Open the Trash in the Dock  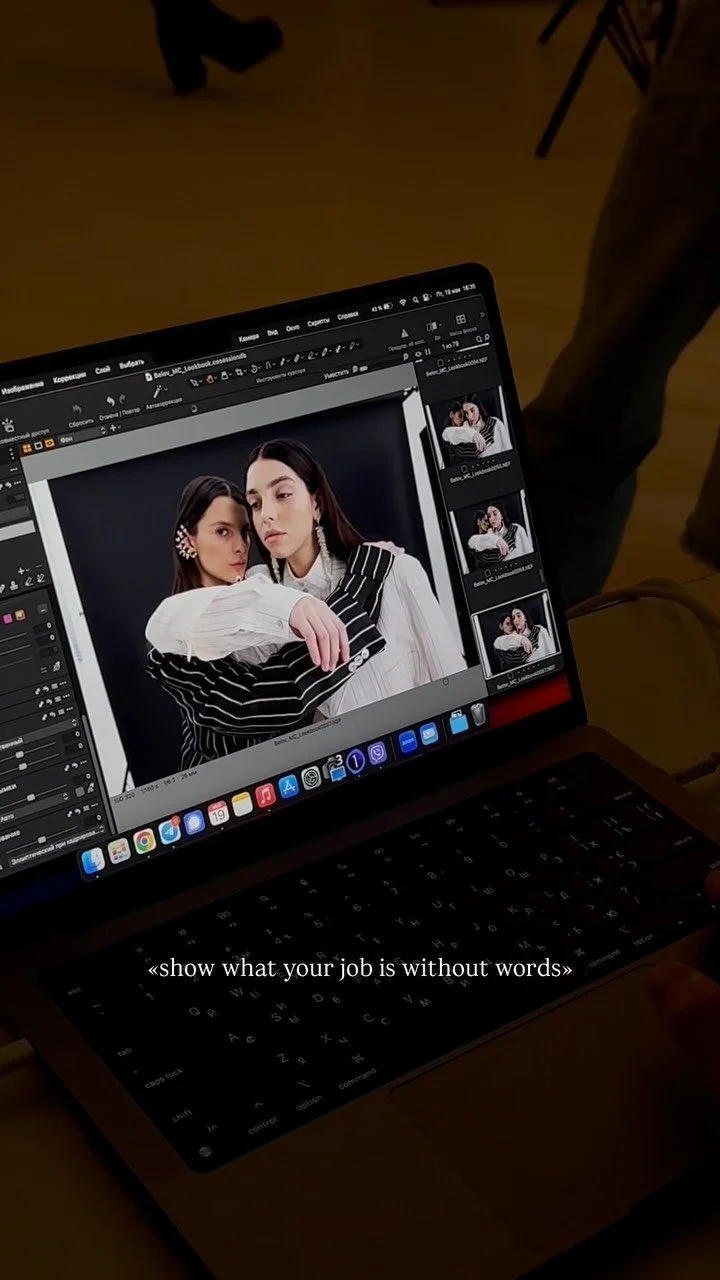tap(479, 714)
